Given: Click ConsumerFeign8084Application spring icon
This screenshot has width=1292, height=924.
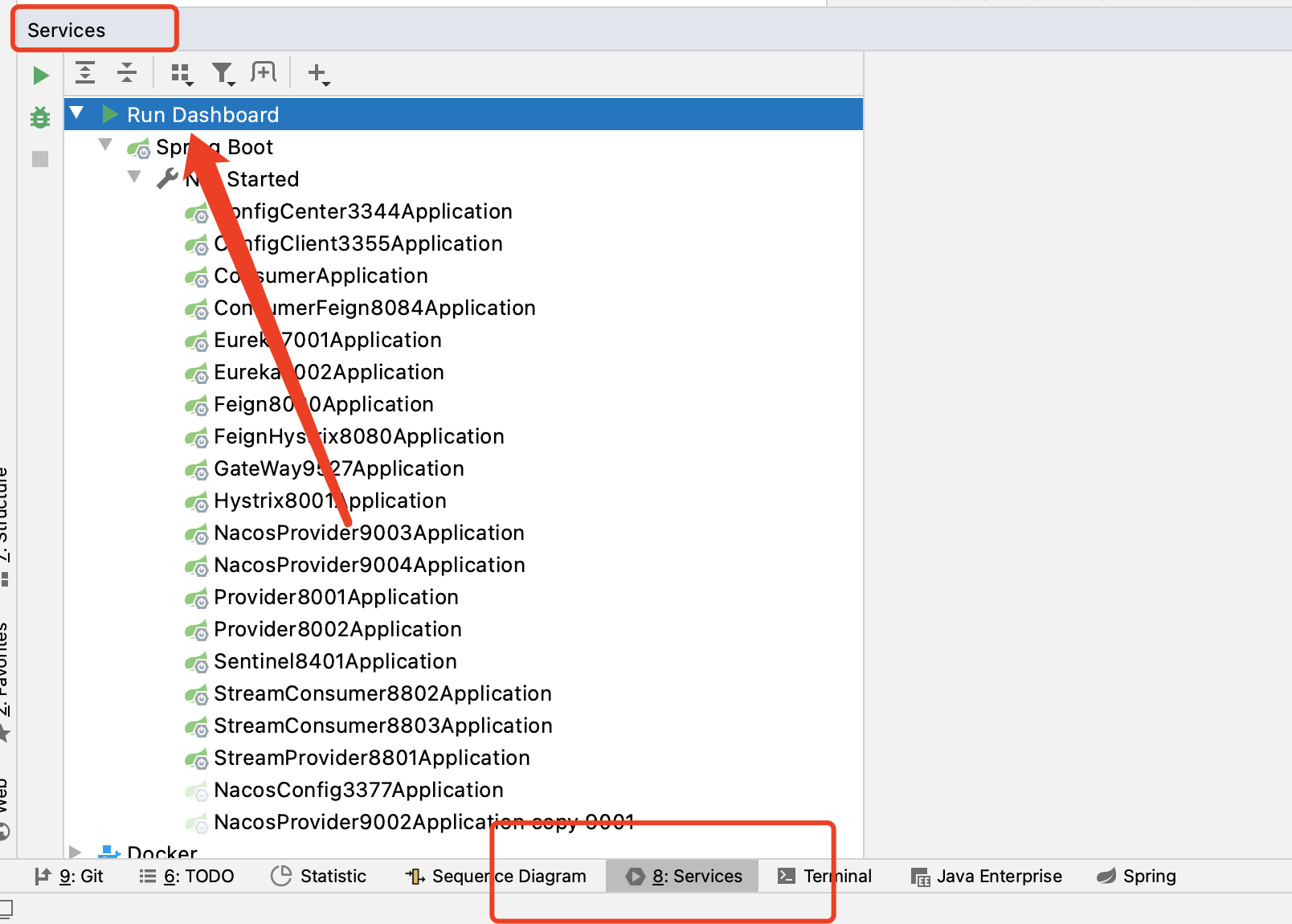Looking at the screenshot, I should point(197,309).
